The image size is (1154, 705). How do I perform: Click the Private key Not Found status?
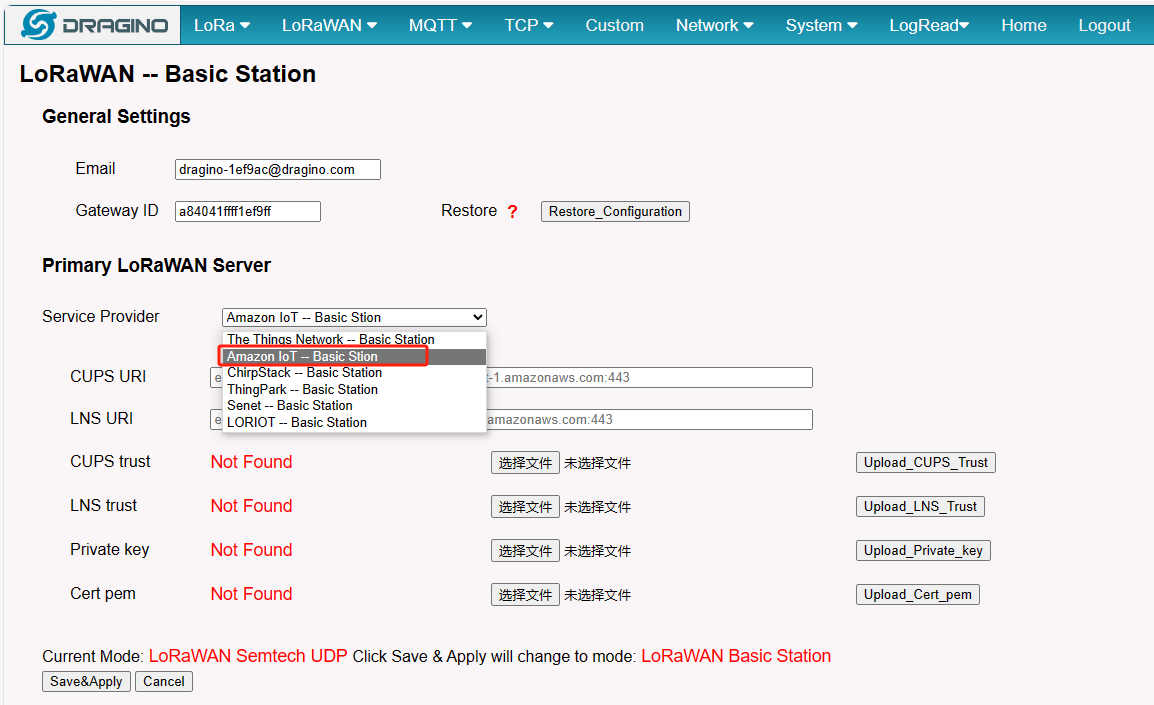(x=252, y=550)
